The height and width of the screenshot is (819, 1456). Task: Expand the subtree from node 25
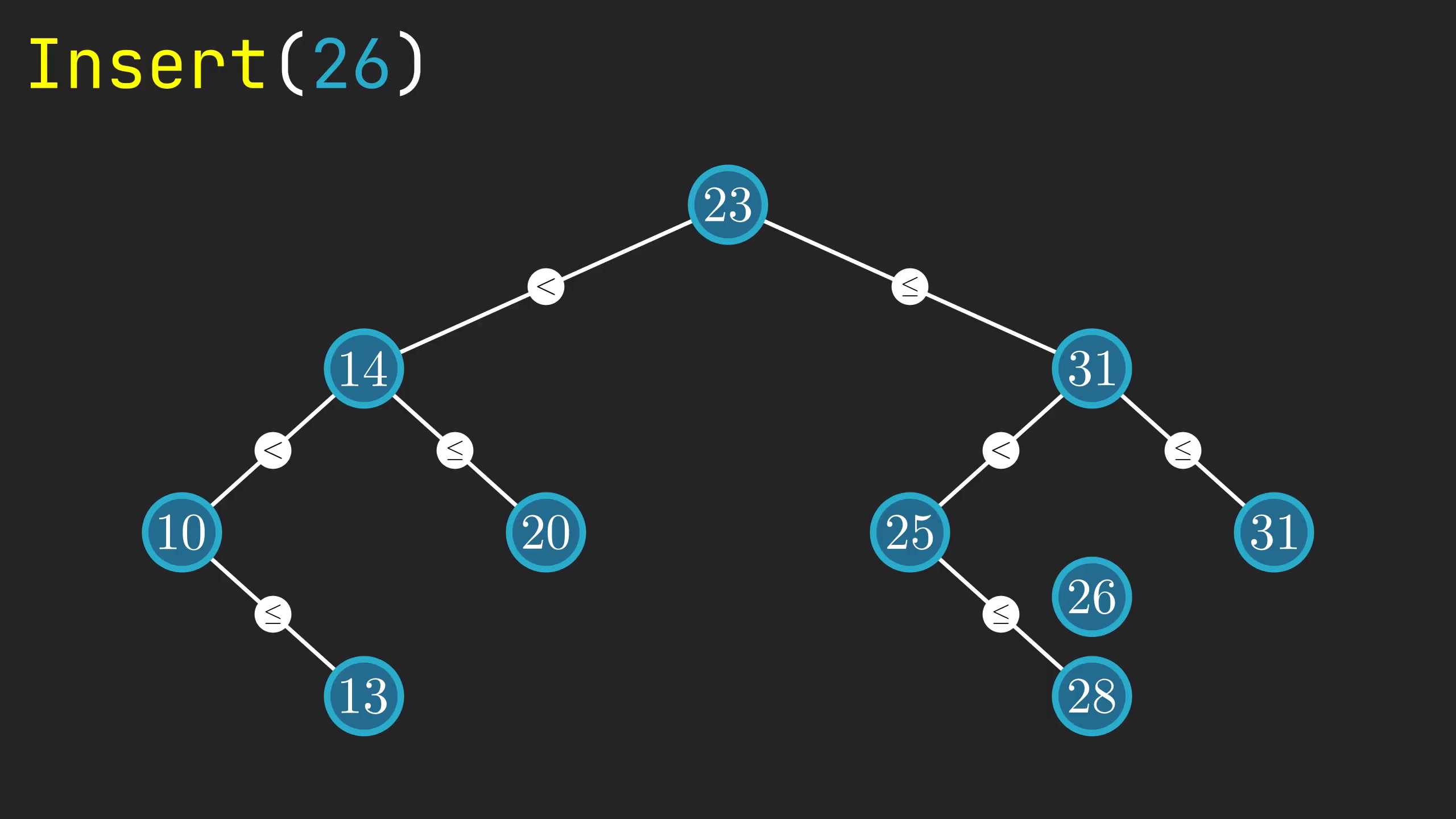[x=909, y=530]
